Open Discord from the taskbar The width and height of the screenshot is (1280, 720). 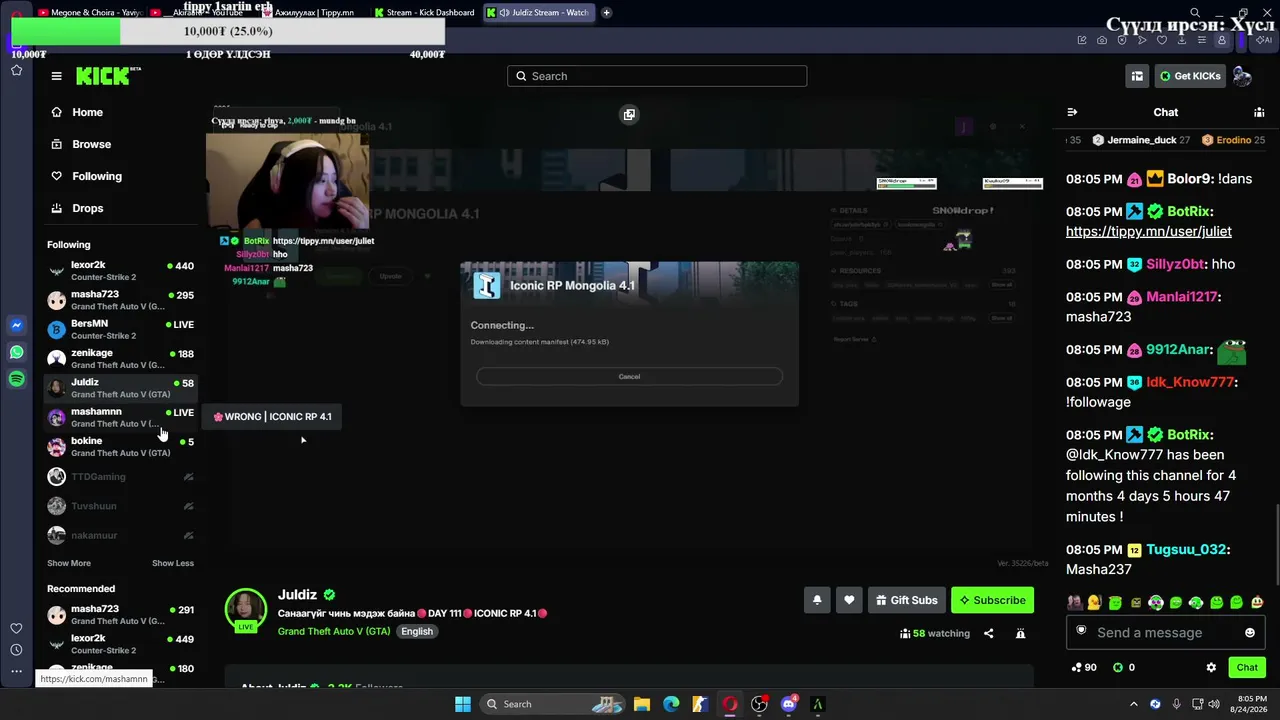point(788,704)
